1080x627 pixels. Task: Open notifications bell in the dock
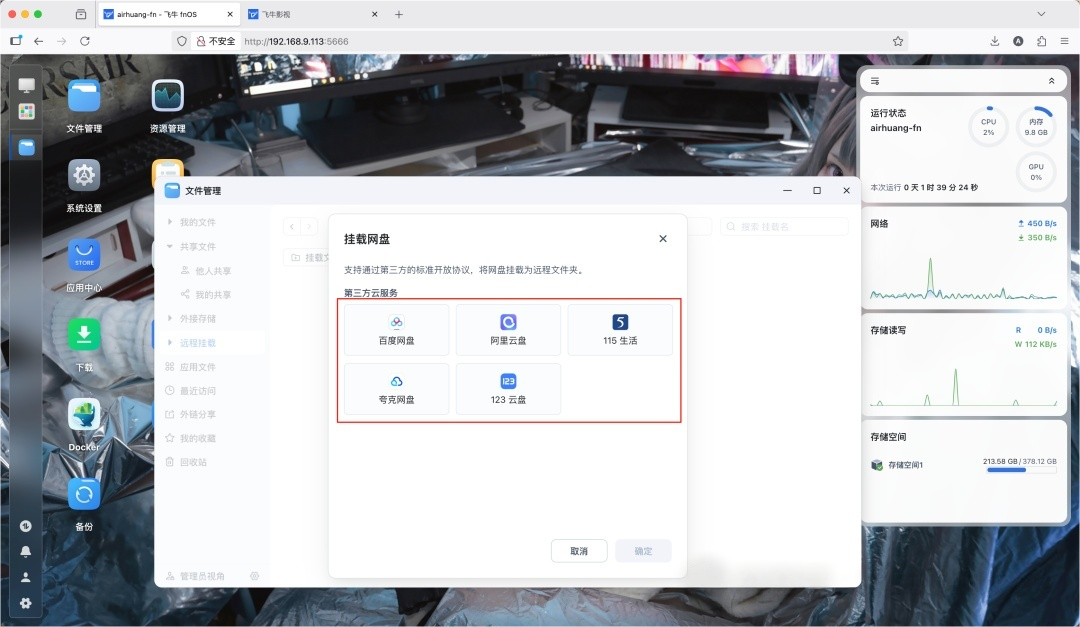coord(25,551)
